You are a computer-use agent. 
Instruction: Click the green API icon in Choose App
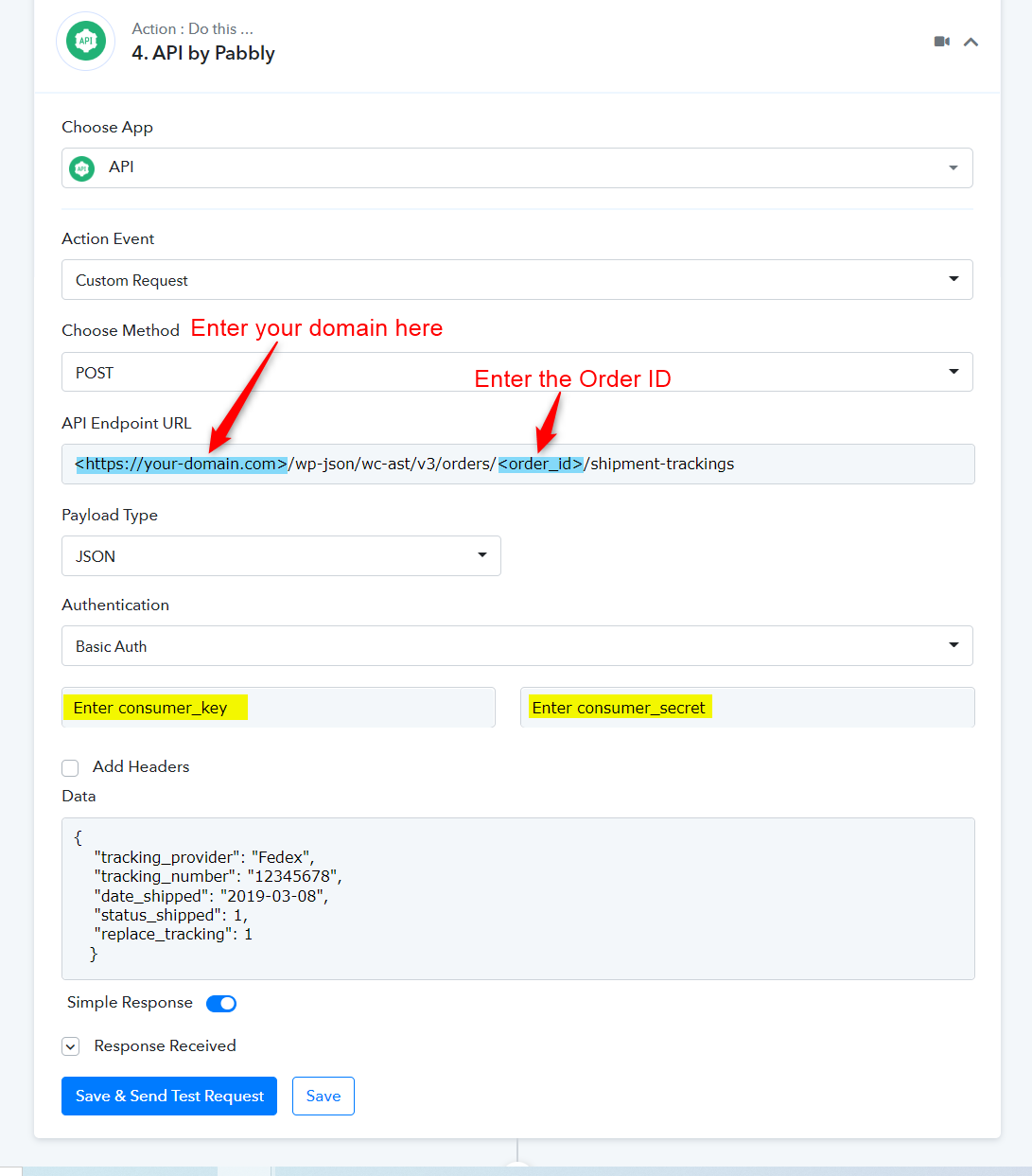[82, 168]
